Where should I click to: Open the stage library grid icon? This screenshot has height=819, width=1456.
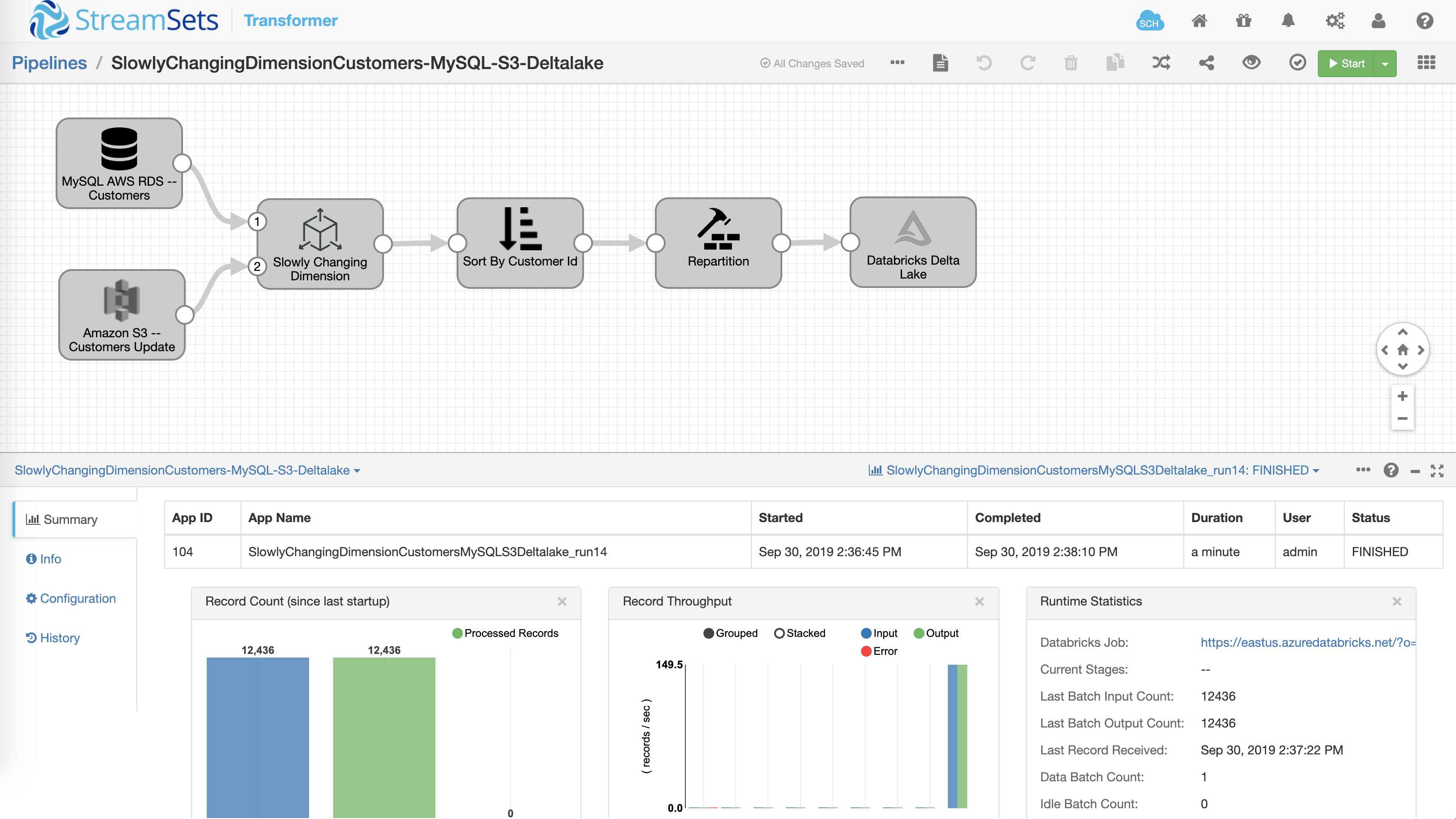[1426, 63]
